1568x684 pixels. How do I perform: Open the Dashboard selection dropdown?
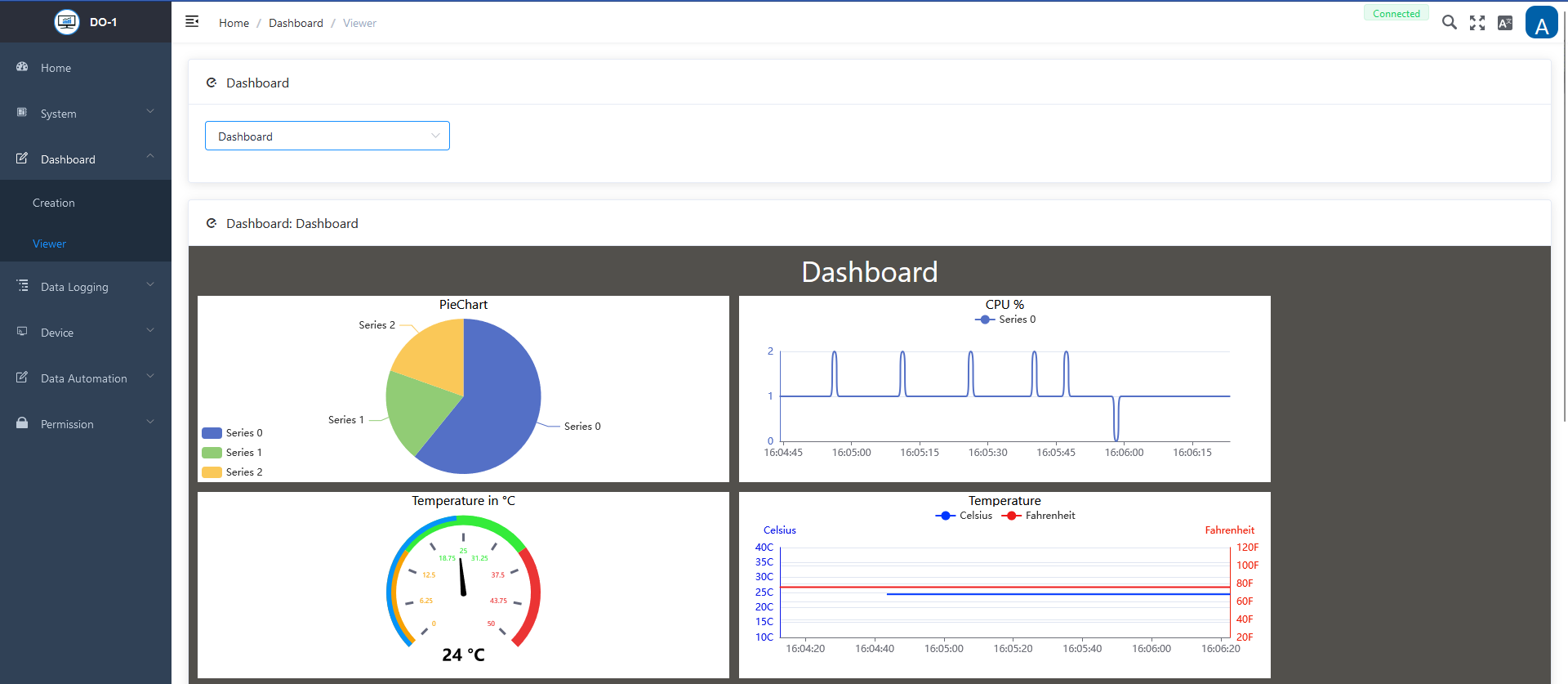point(327,136)
